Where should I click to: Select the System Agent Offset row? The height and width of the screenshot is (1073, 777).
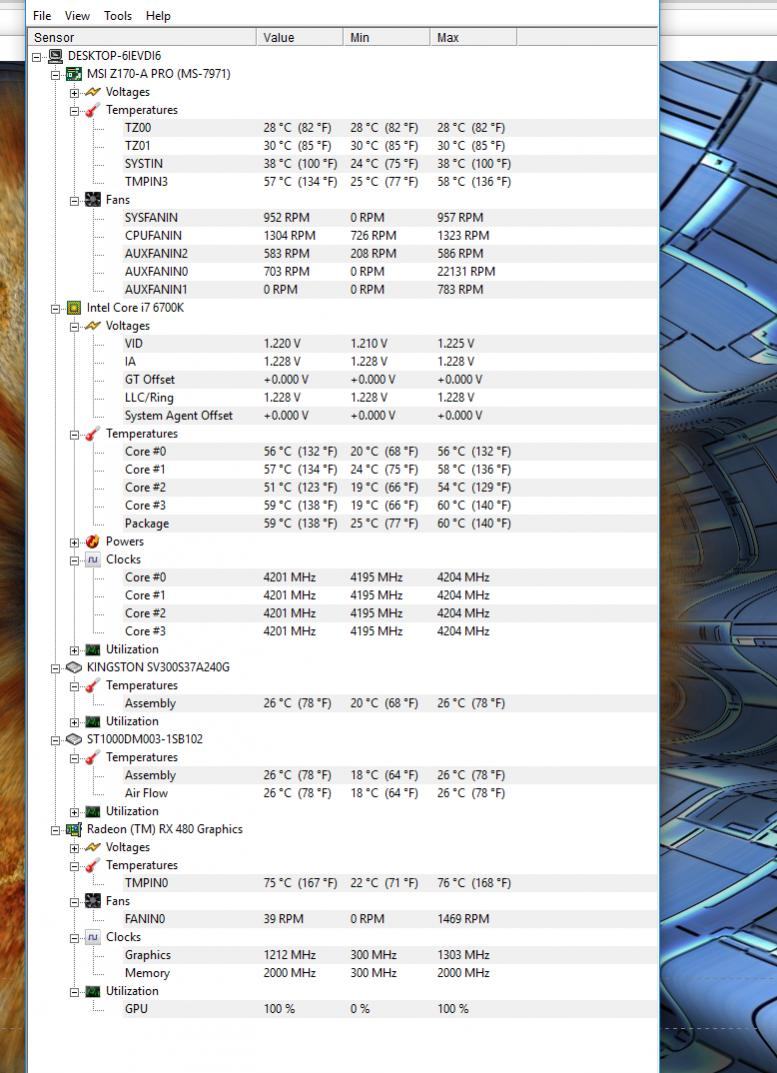coord(389,415)
